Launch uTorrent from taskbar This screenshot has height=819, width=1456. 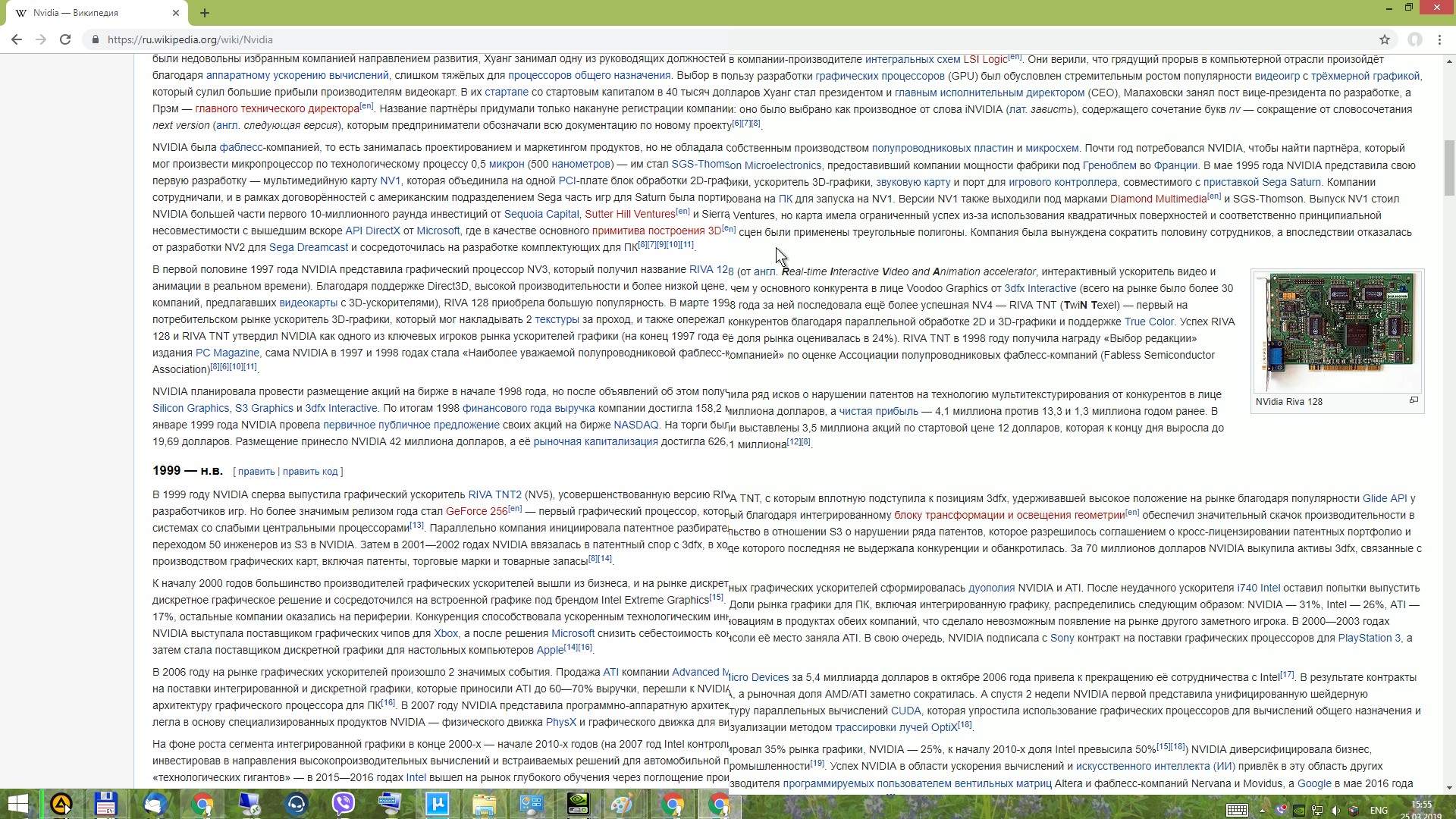[x=438, y=804]
